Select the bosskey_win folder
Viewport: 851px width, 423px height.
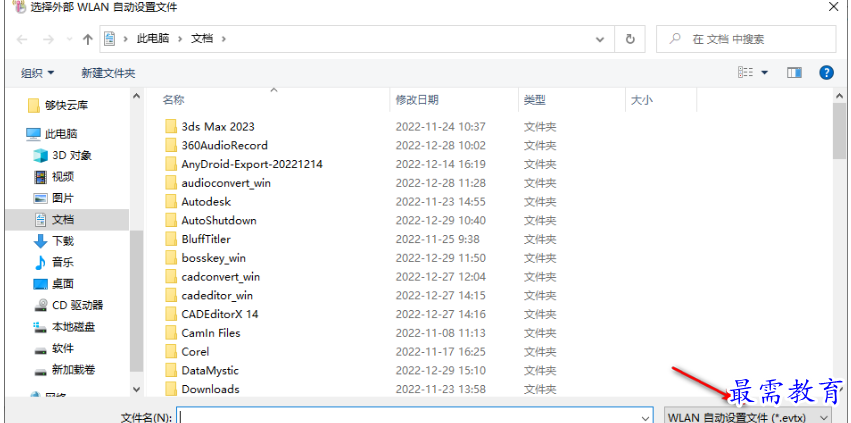click(x=213, y=258)
